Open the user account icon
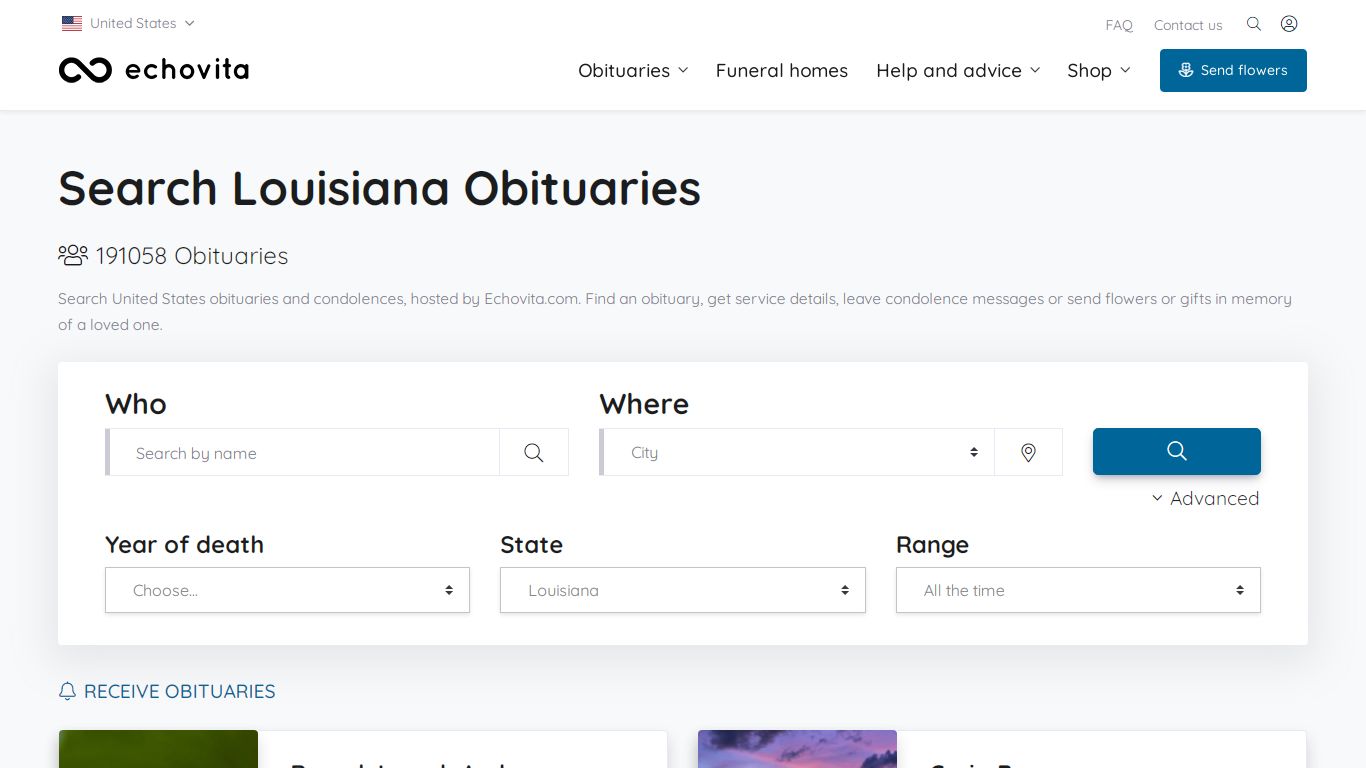The height and width of the screenshot is (768, 1366). (x=1289, y=24)
